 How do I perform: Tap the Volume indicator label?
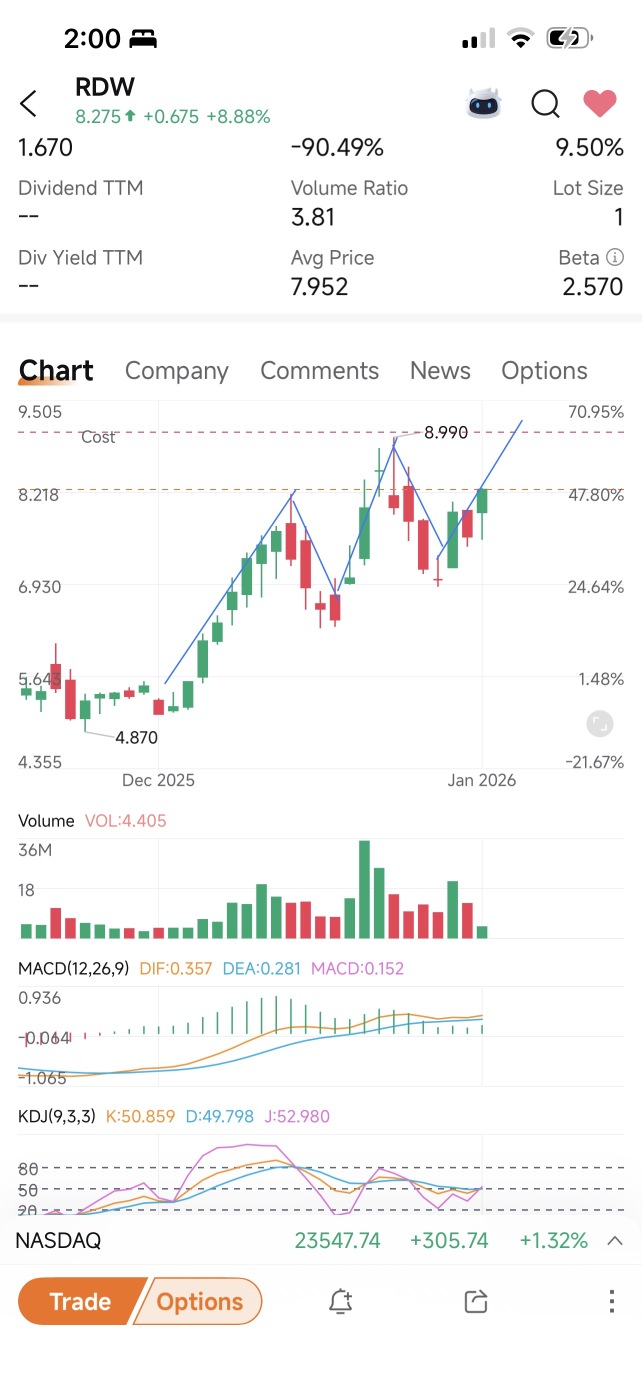coord(46,821)
